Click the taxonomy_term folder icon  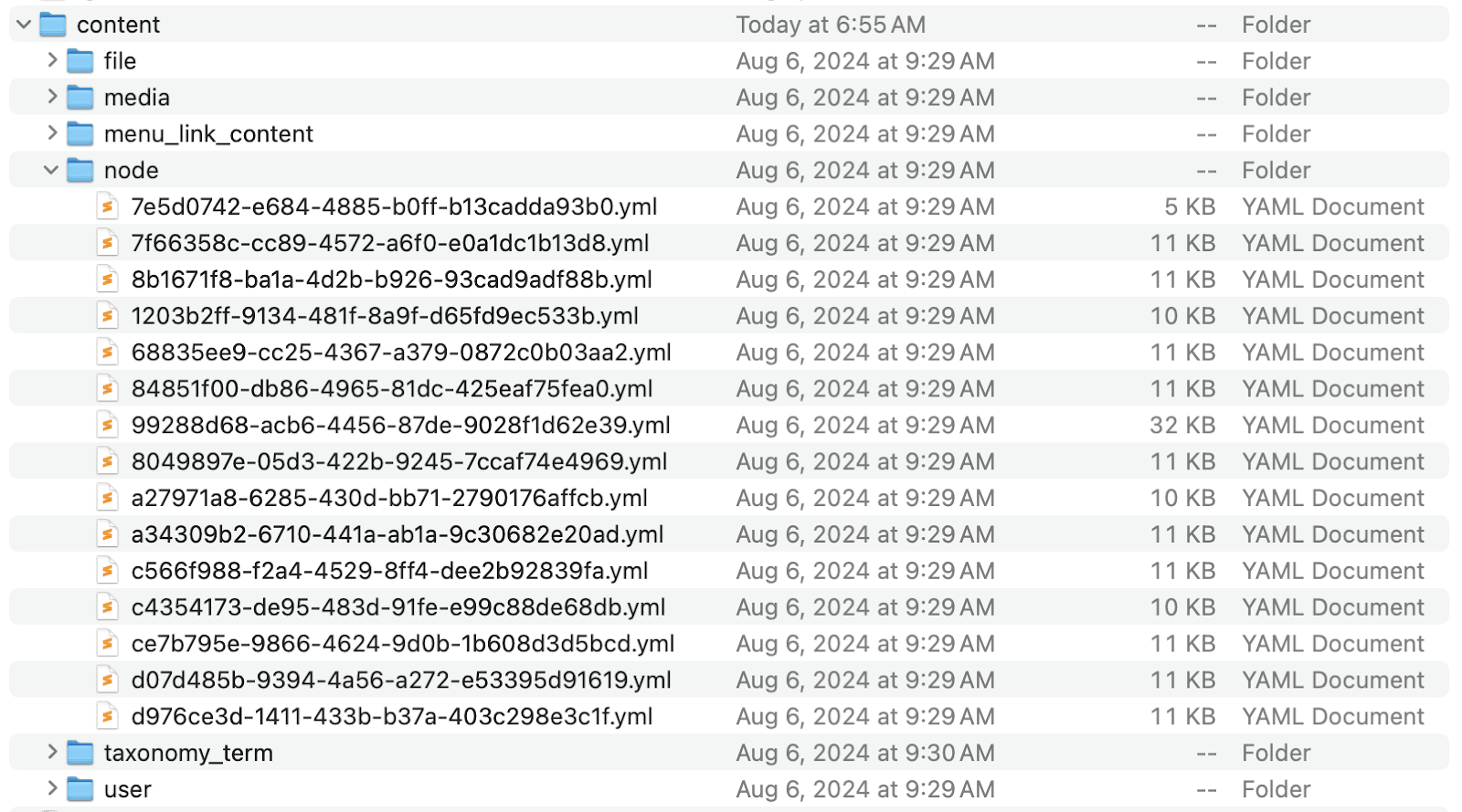(80, 753)
